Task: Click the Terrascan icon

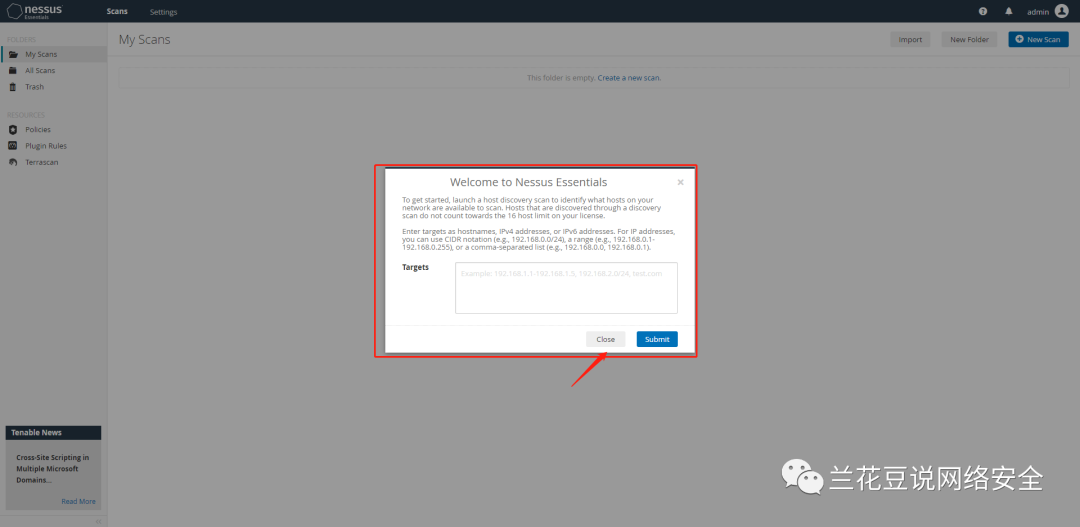Action: pos(12,163)
